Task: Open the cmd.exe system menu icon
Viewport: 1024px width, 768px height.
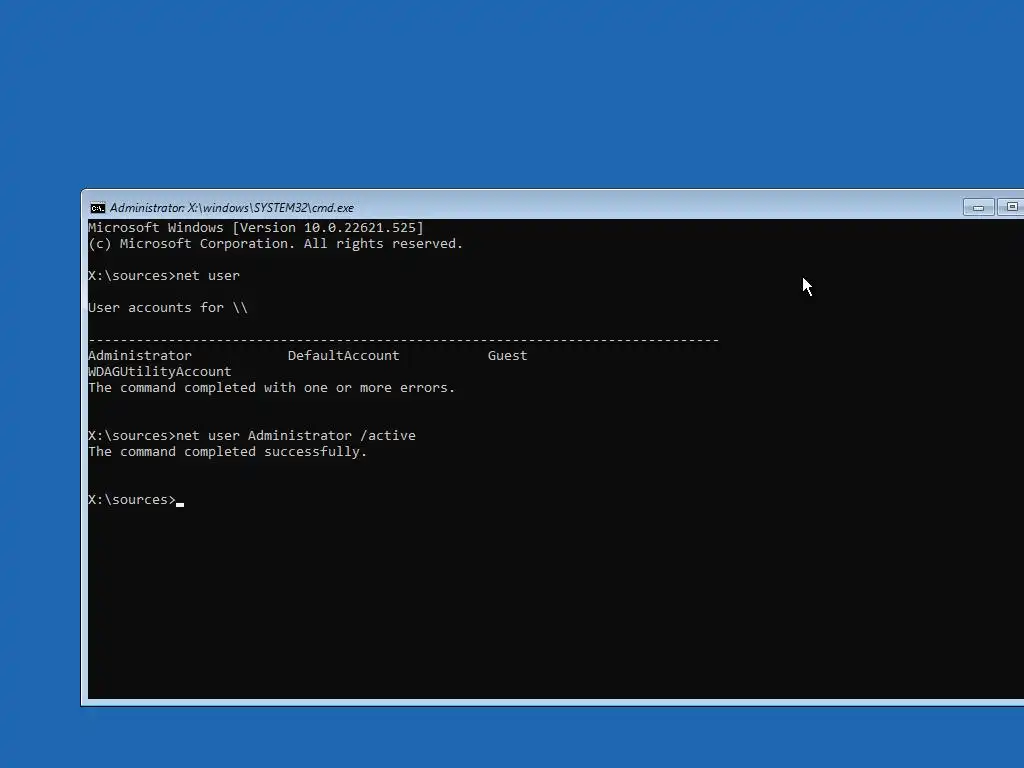Action: pos(97,208)
